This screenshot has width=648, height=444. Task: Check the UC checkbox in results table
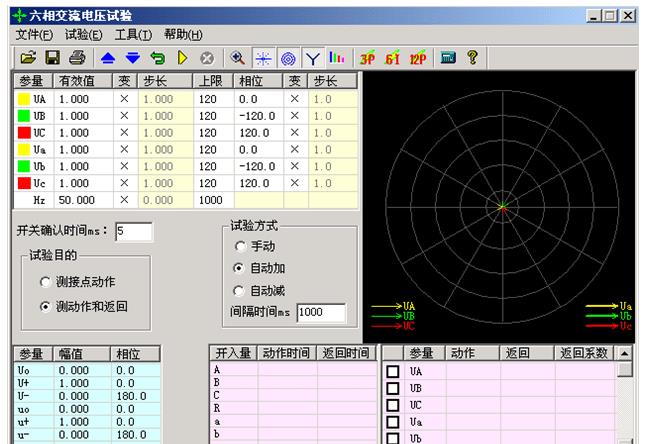(x=393, y=405)
